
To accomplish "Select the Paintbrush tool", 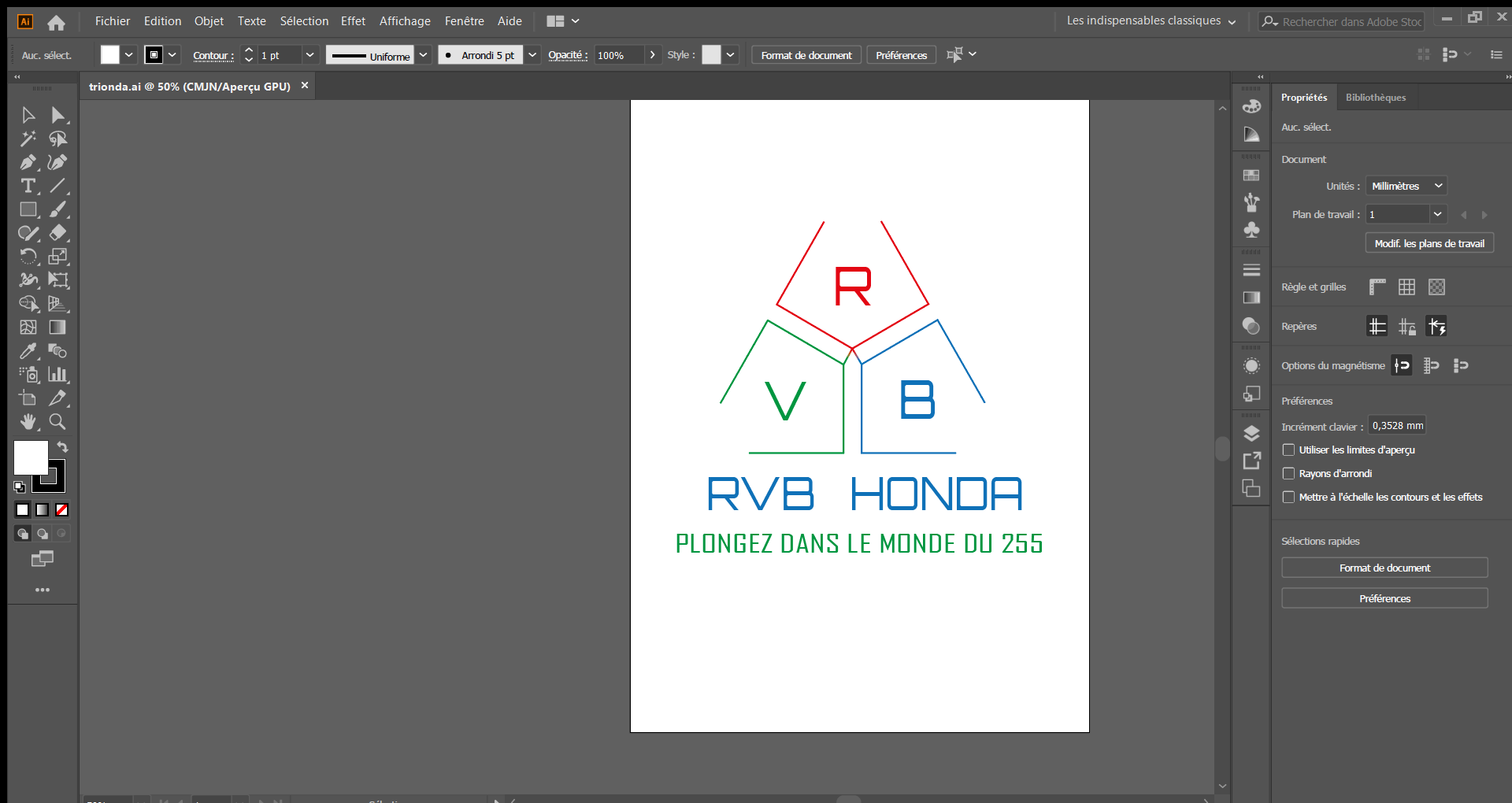I will tap(58, 210).
